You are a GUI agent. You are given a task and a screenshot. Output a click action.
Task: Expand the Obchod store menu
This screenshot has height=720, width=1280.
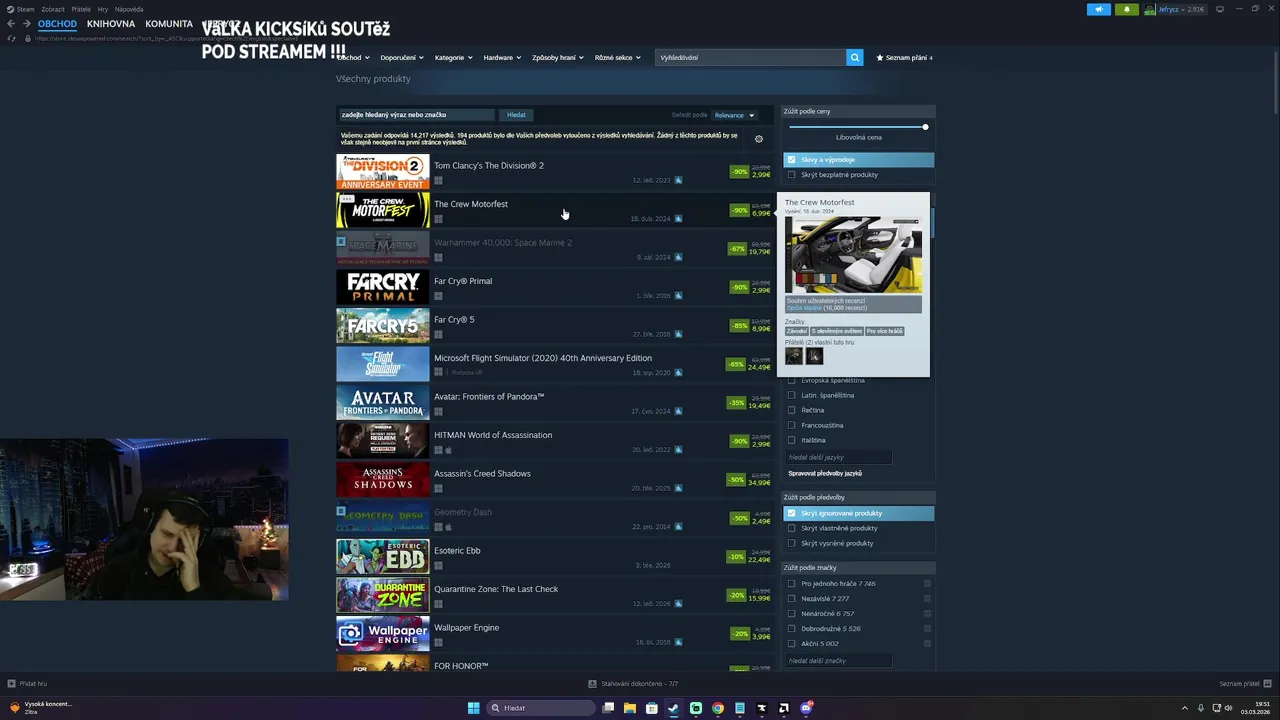click(353, 58)
